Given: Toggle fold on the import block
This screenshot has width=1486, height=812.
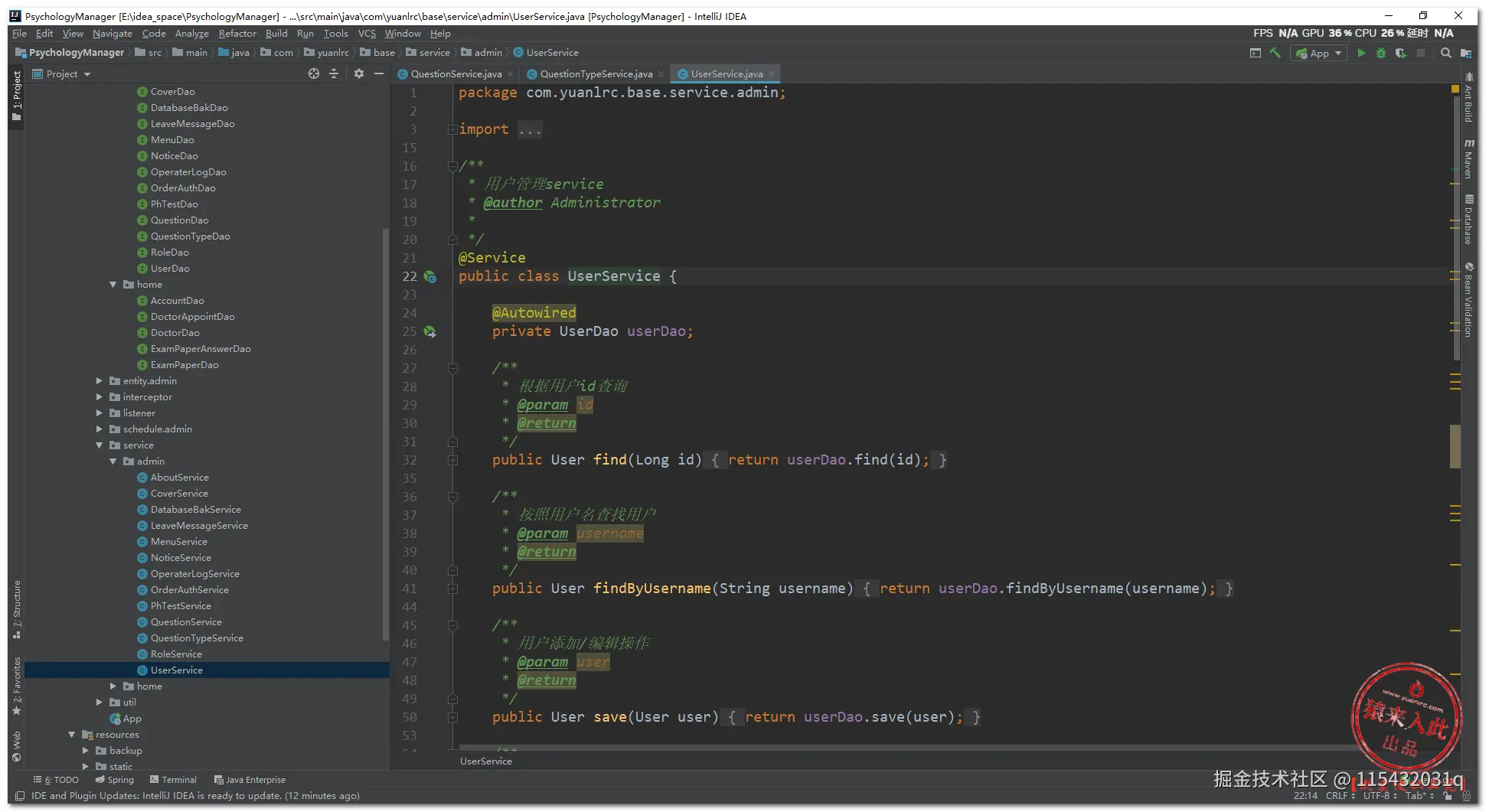Looking at the screenshot, I should [x=452, y=129].
